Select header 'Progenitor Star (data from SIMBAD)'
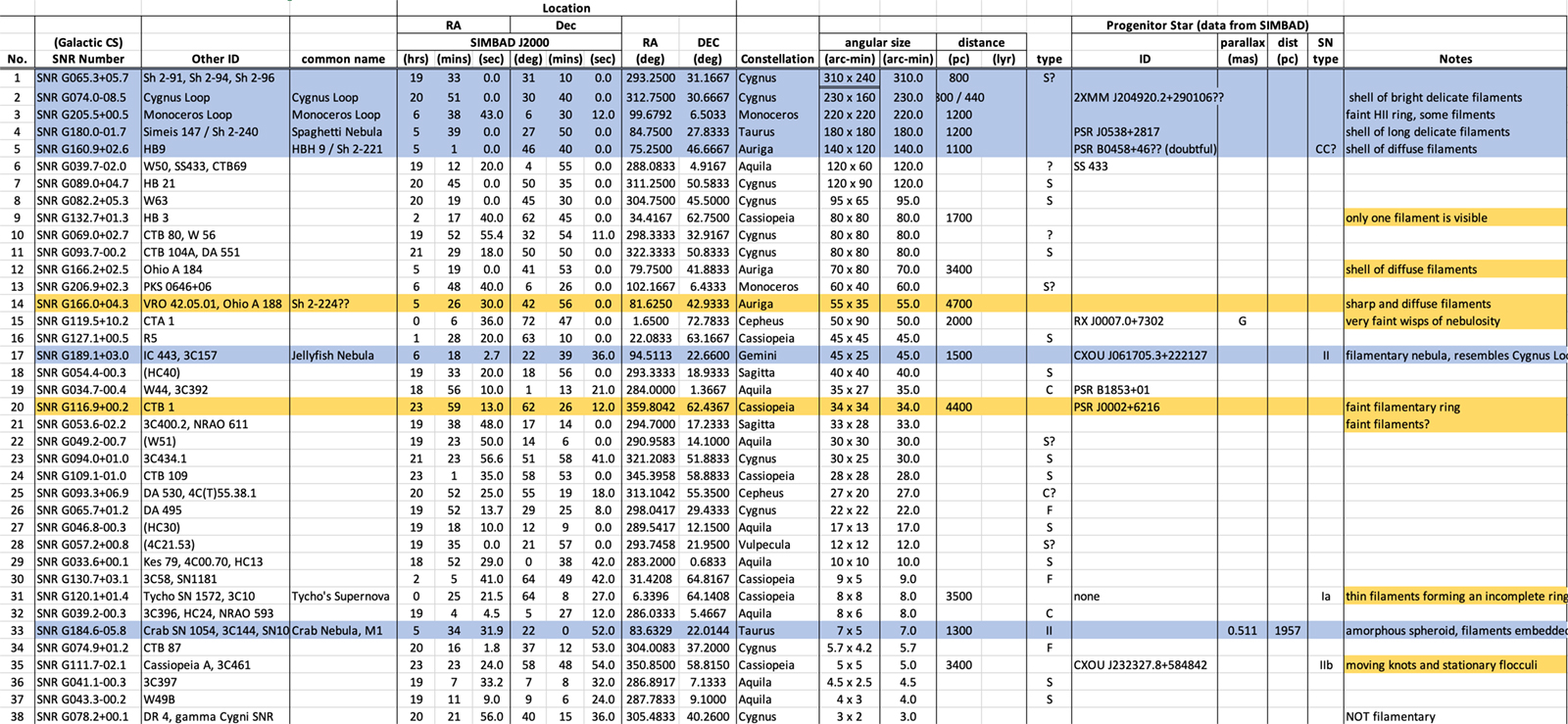 coord(1207,25)
